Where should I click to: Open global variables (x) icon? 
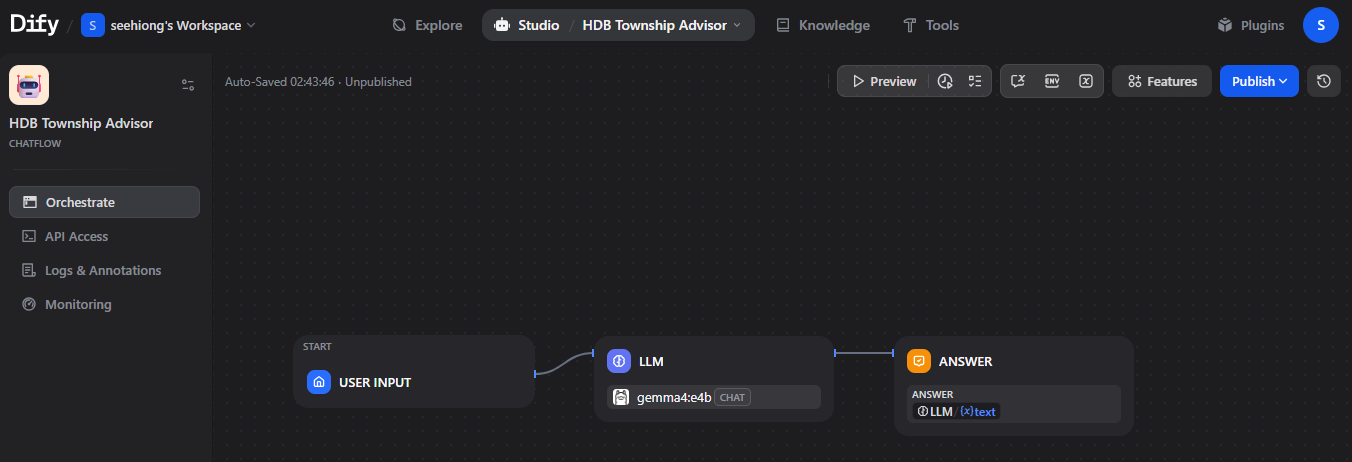pos(1086,81)
